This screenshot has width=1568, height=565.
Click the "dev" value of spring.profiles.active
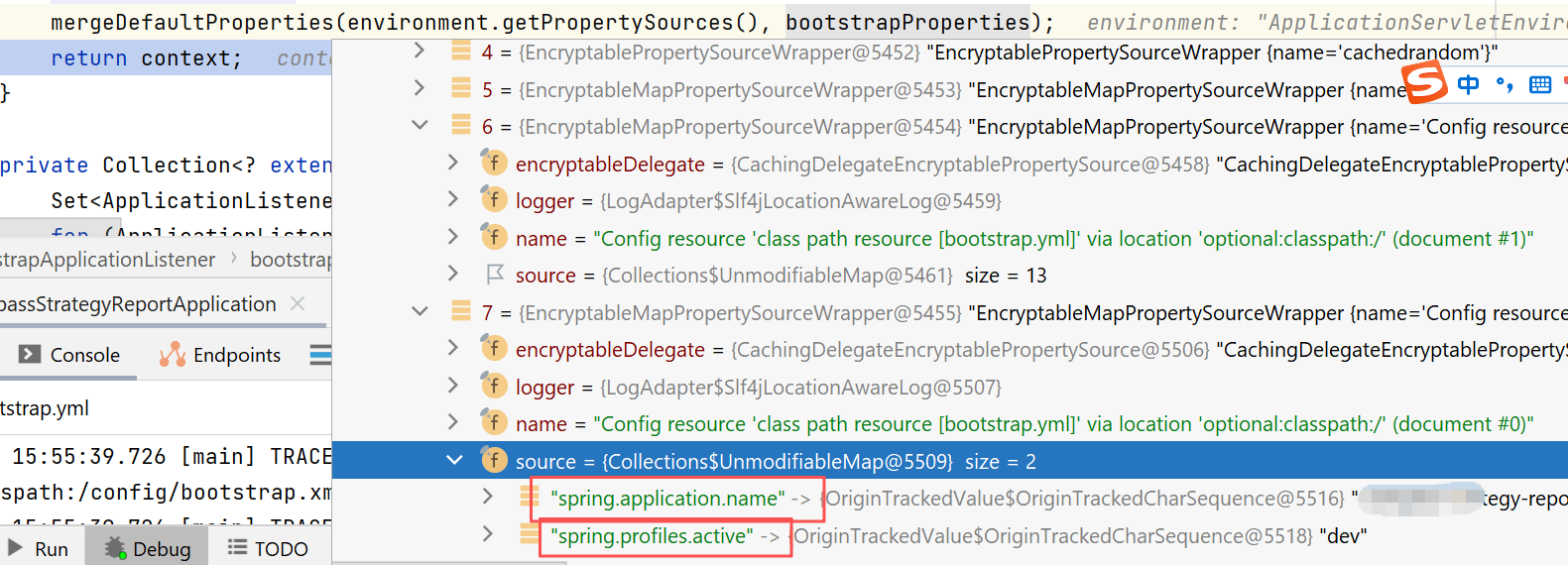(x=1345, y=536)
